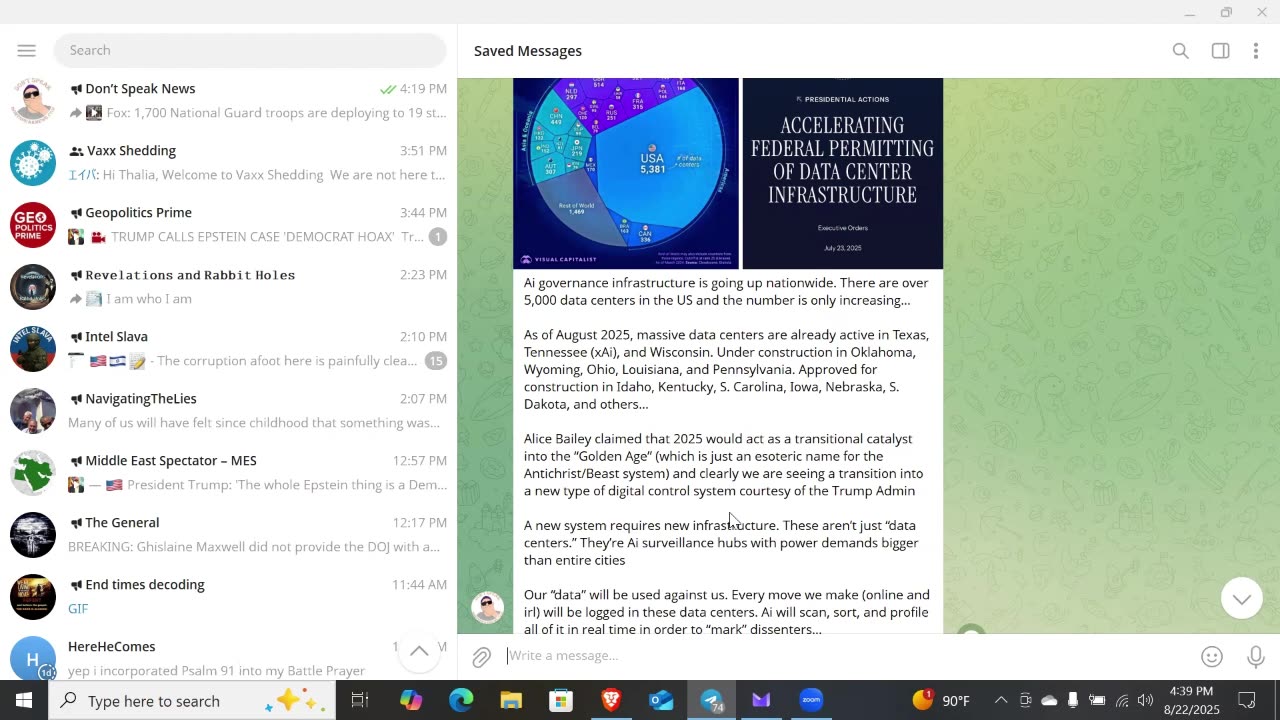Open Zoom from taskbar
Viewport: 1280px width, 720px height.
click(811, 701)
